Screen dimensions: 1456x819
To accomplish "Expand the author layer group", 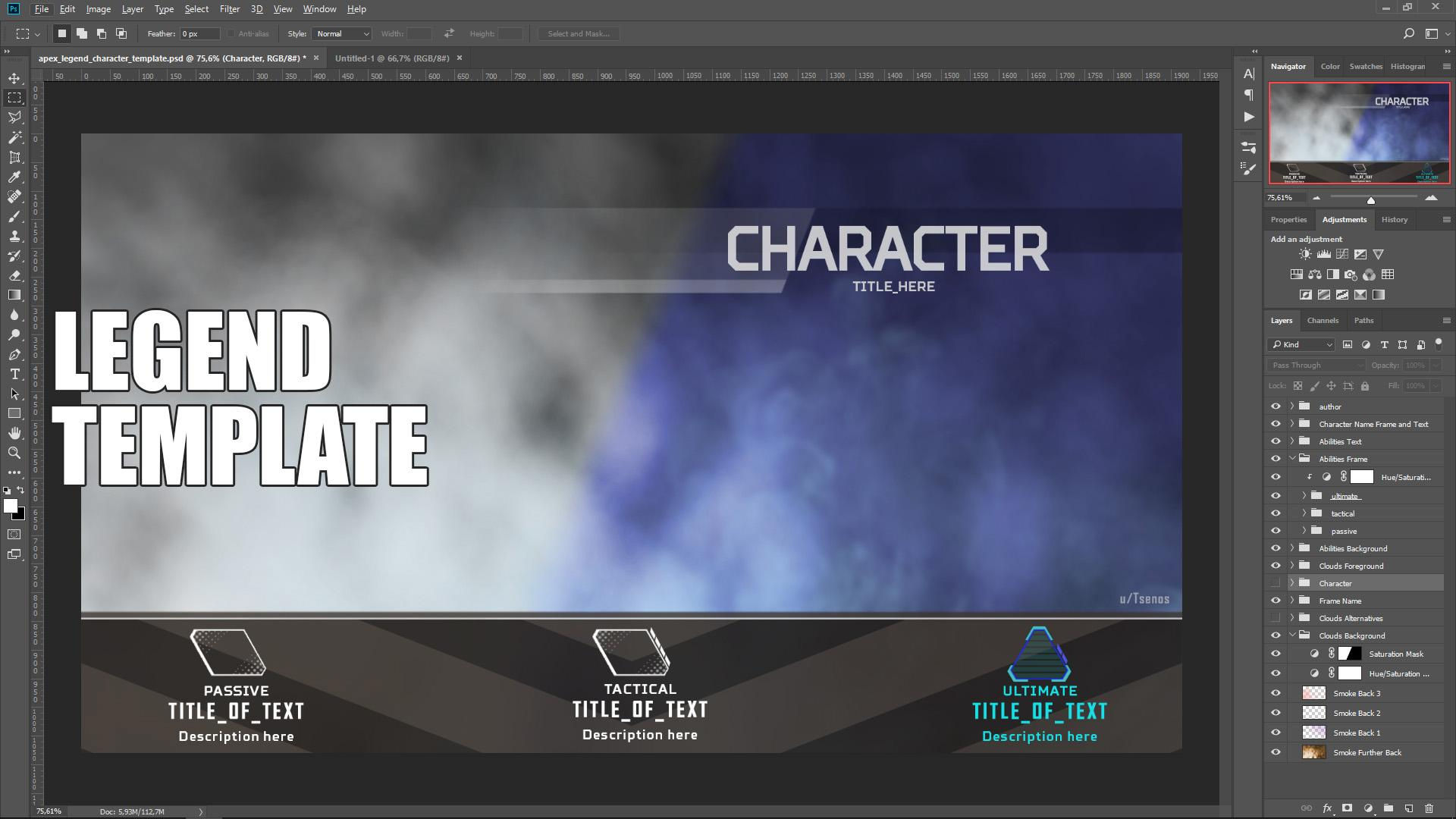I will coord(1292,406).
